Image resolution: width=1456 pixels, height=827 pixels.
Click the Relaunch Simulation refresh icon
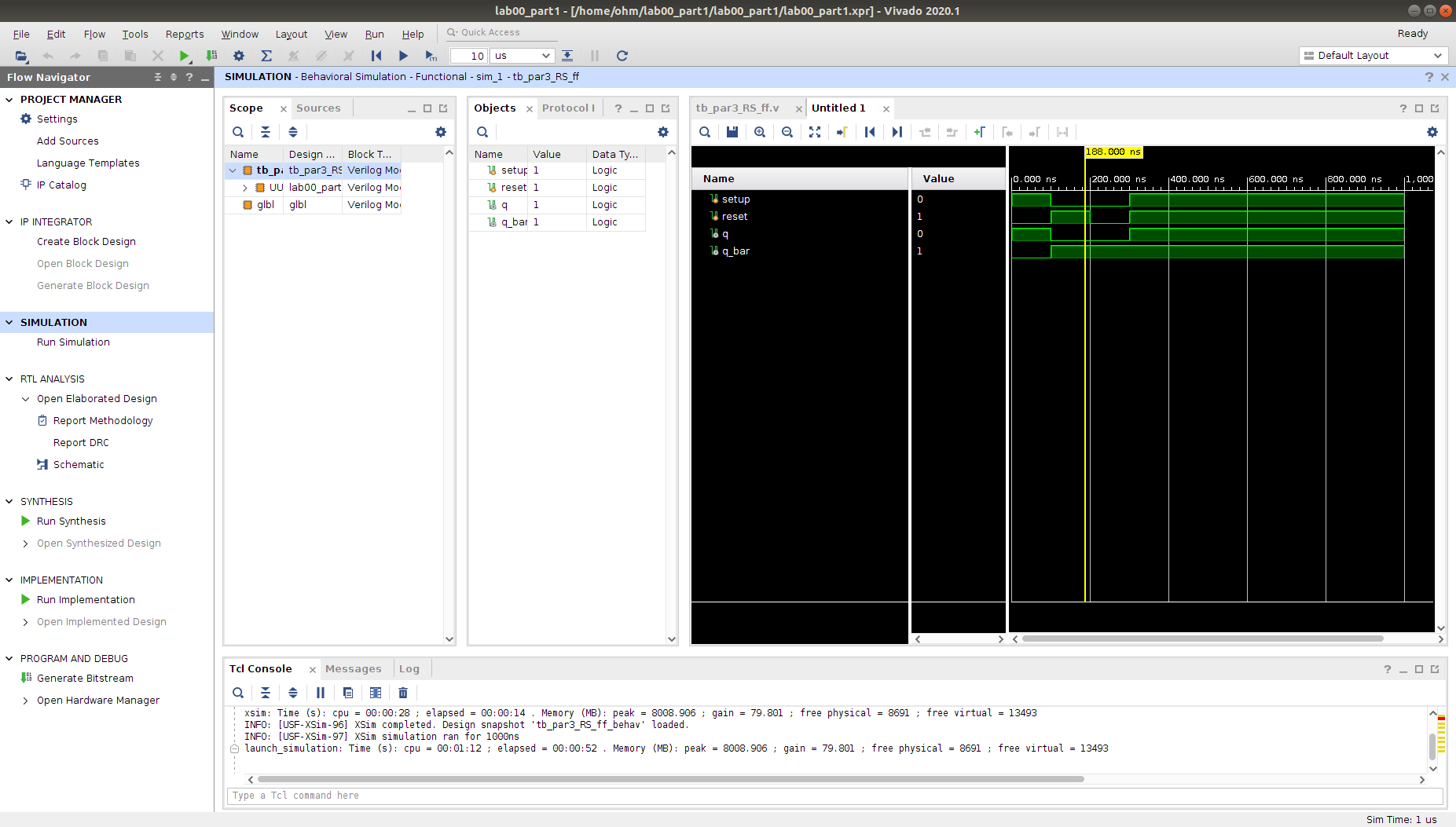pyautogui.click(x=622, y=56)
